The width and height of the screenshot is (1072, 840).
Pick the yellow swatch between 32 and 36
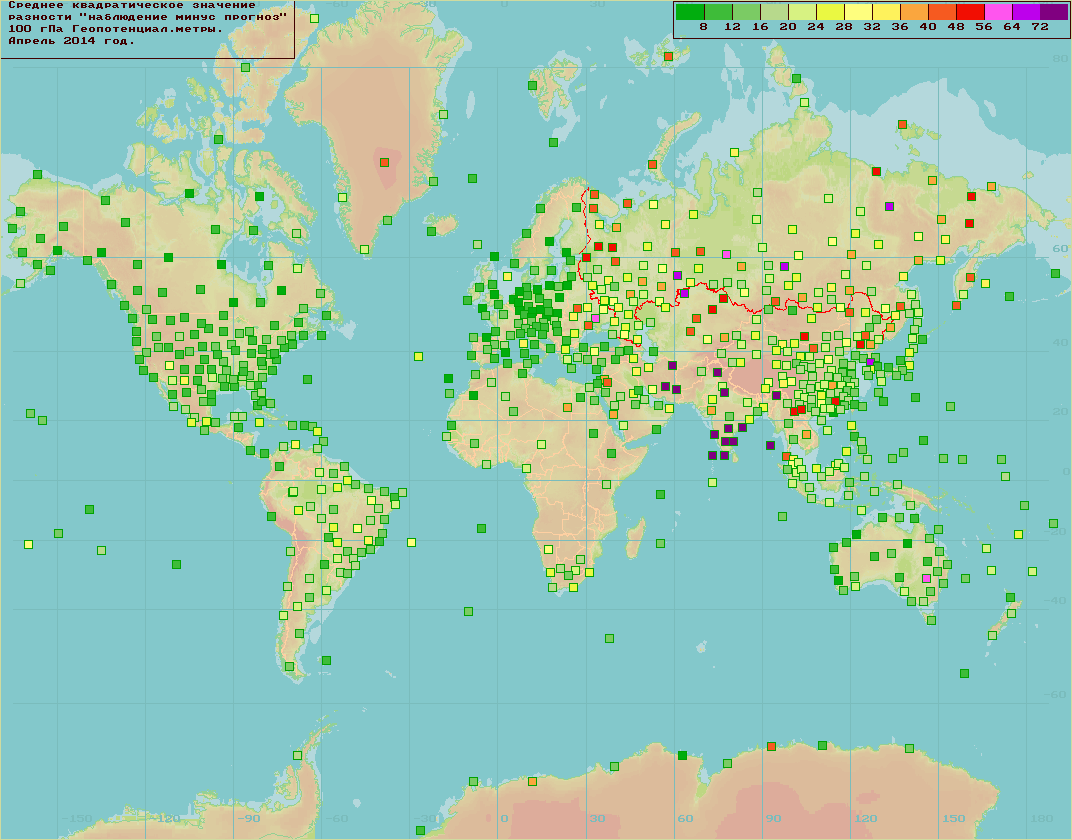coord(886,12)
